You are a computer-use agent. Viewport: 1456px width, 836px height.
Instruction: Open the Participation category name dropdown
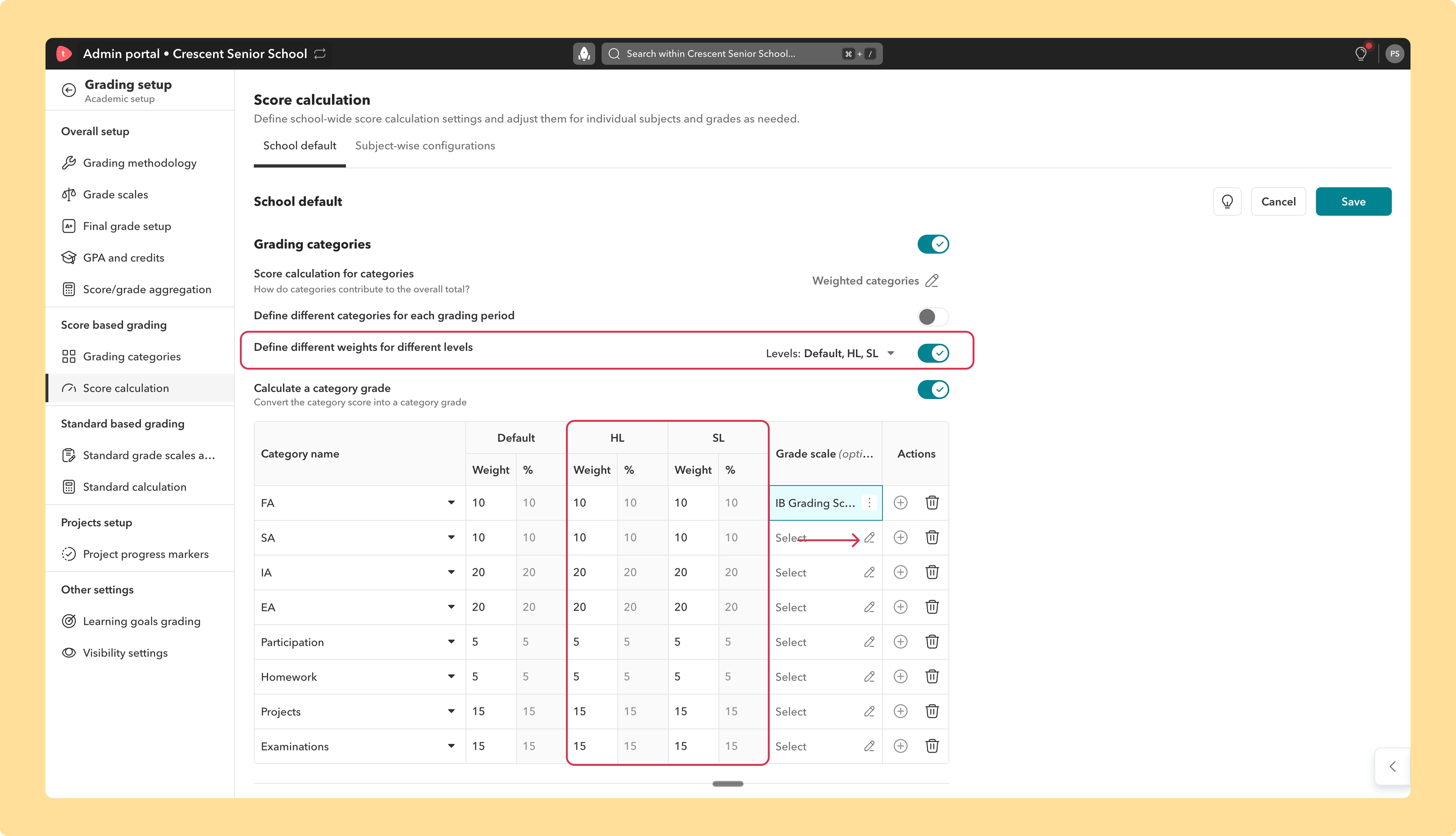tap(451, 642)
